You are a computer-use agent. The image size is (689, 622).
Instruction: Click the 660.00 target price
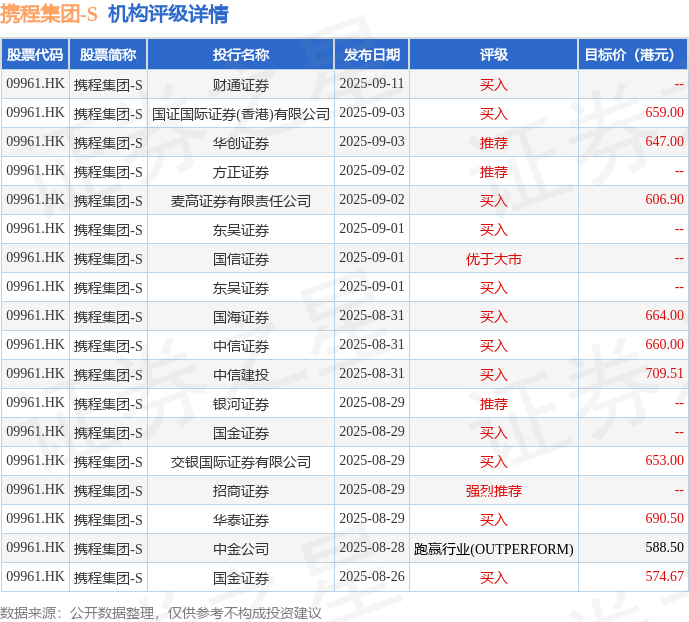coord(664,344)
